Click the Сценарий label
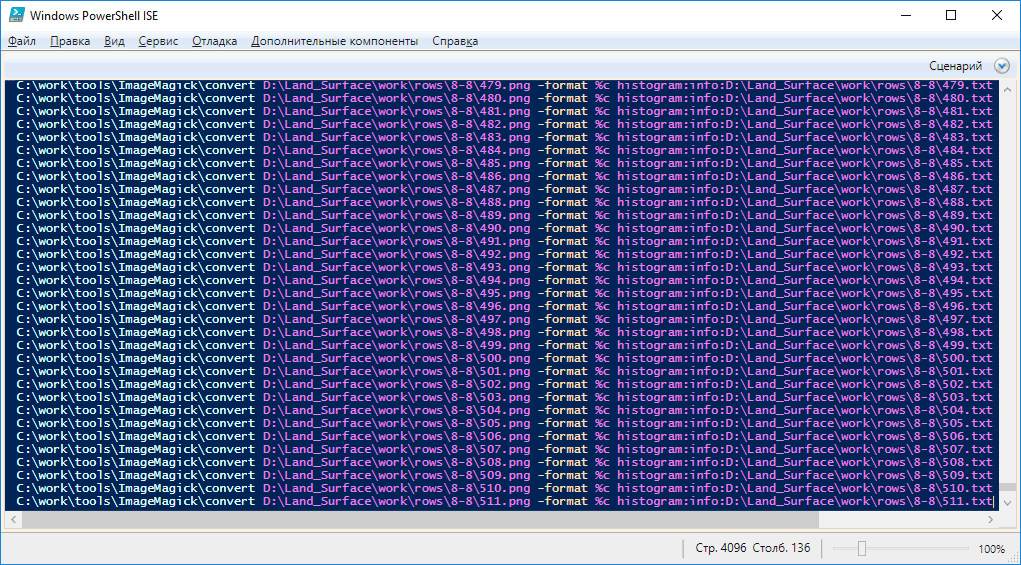 955,66
